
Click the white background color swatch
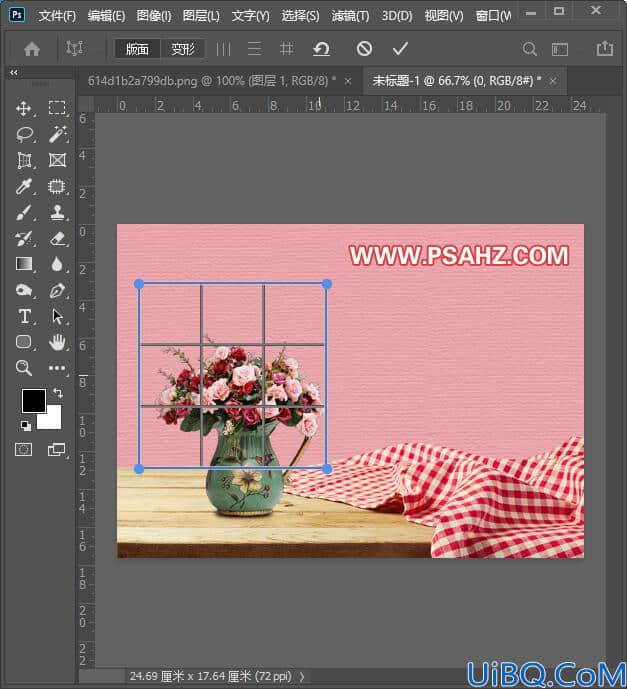(x=54, y=421)
